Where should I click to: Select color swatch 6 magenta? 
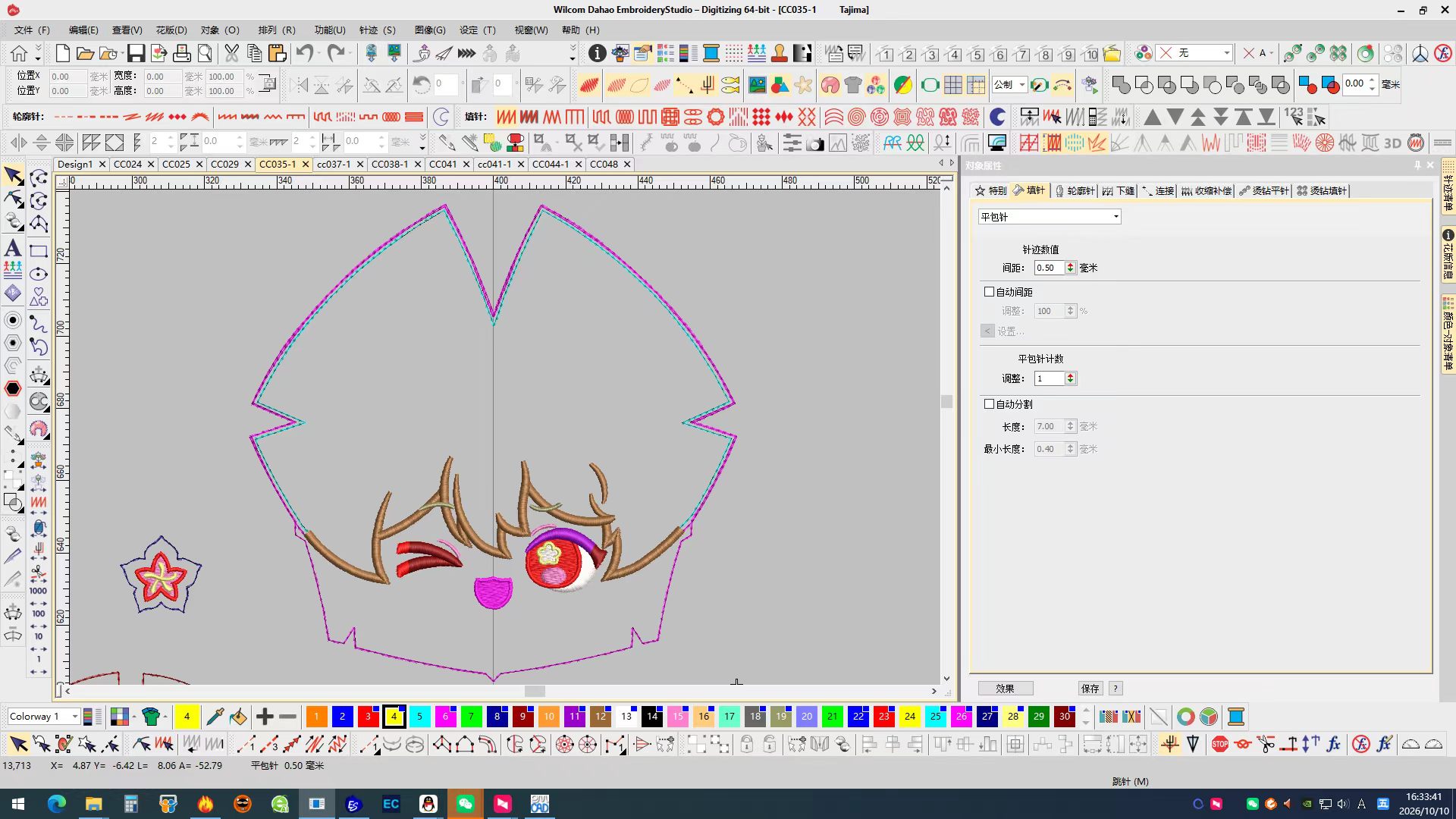445,717
